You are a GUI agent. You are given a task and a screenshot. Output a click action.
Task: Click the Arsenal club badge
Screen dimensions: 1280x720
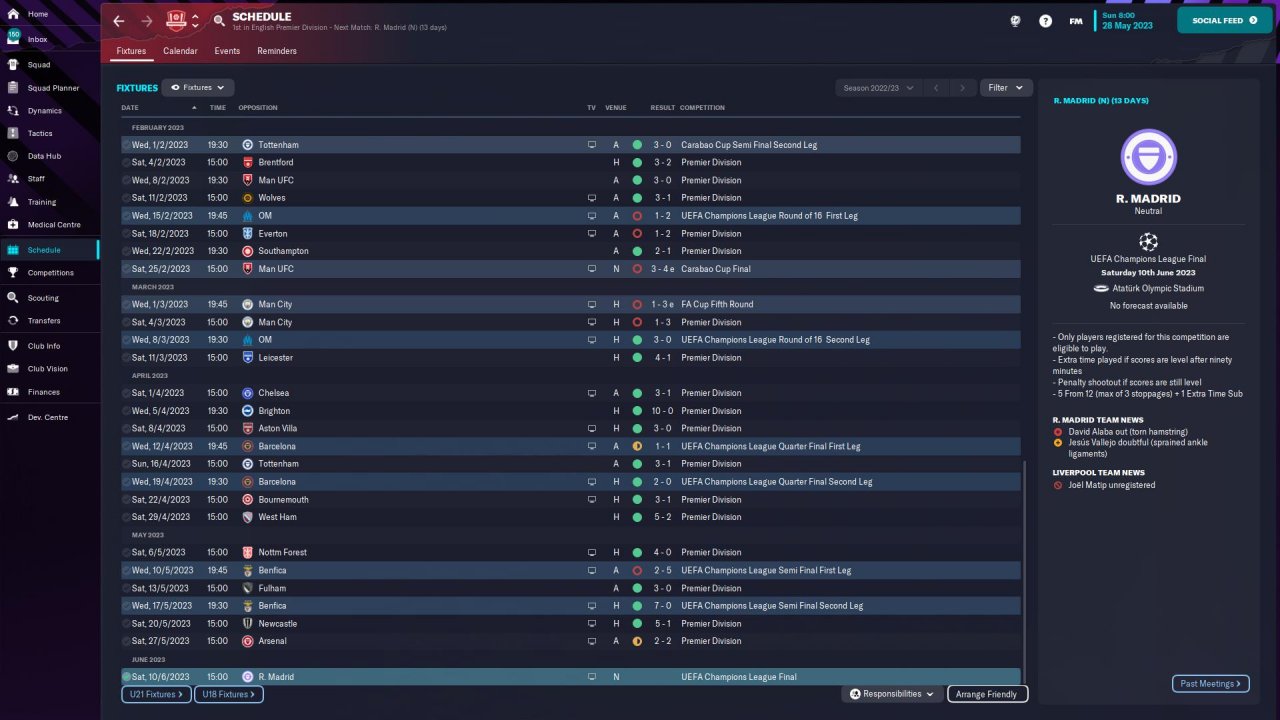coord(248,641)
